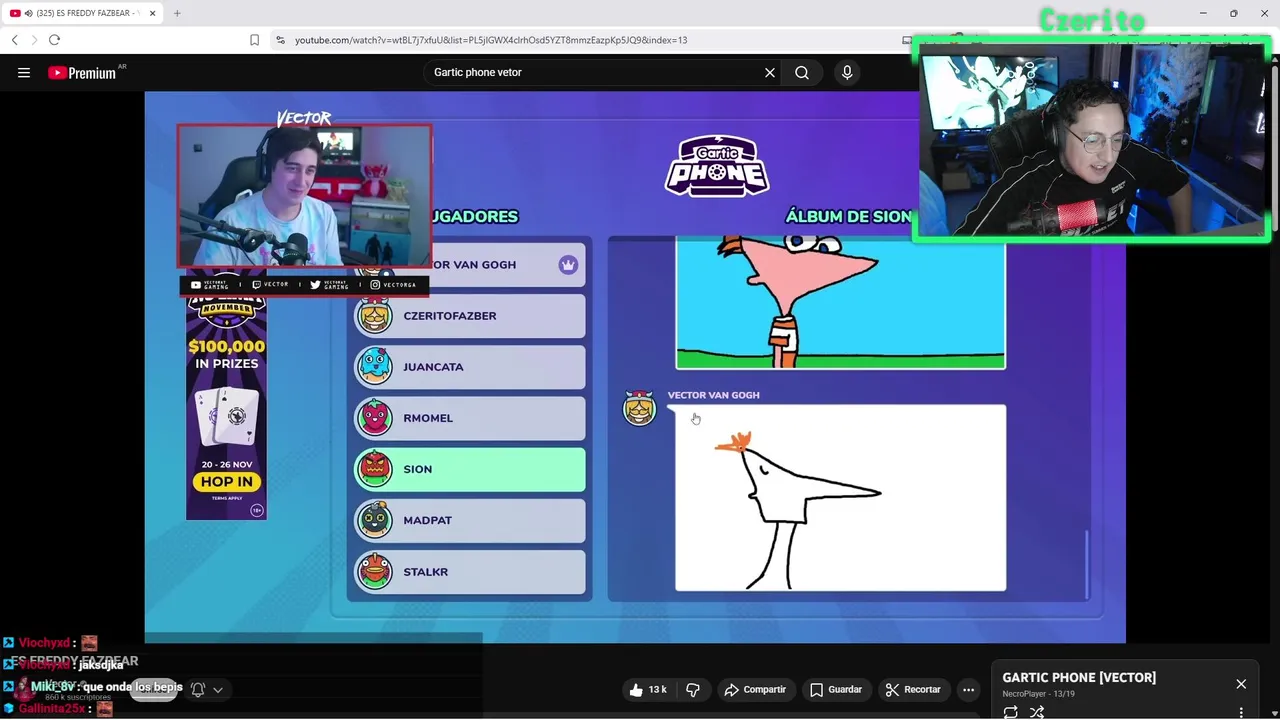Share video via Compartir
The height and width of the screenshot is (720, 1280).
(x=755, y=689)
